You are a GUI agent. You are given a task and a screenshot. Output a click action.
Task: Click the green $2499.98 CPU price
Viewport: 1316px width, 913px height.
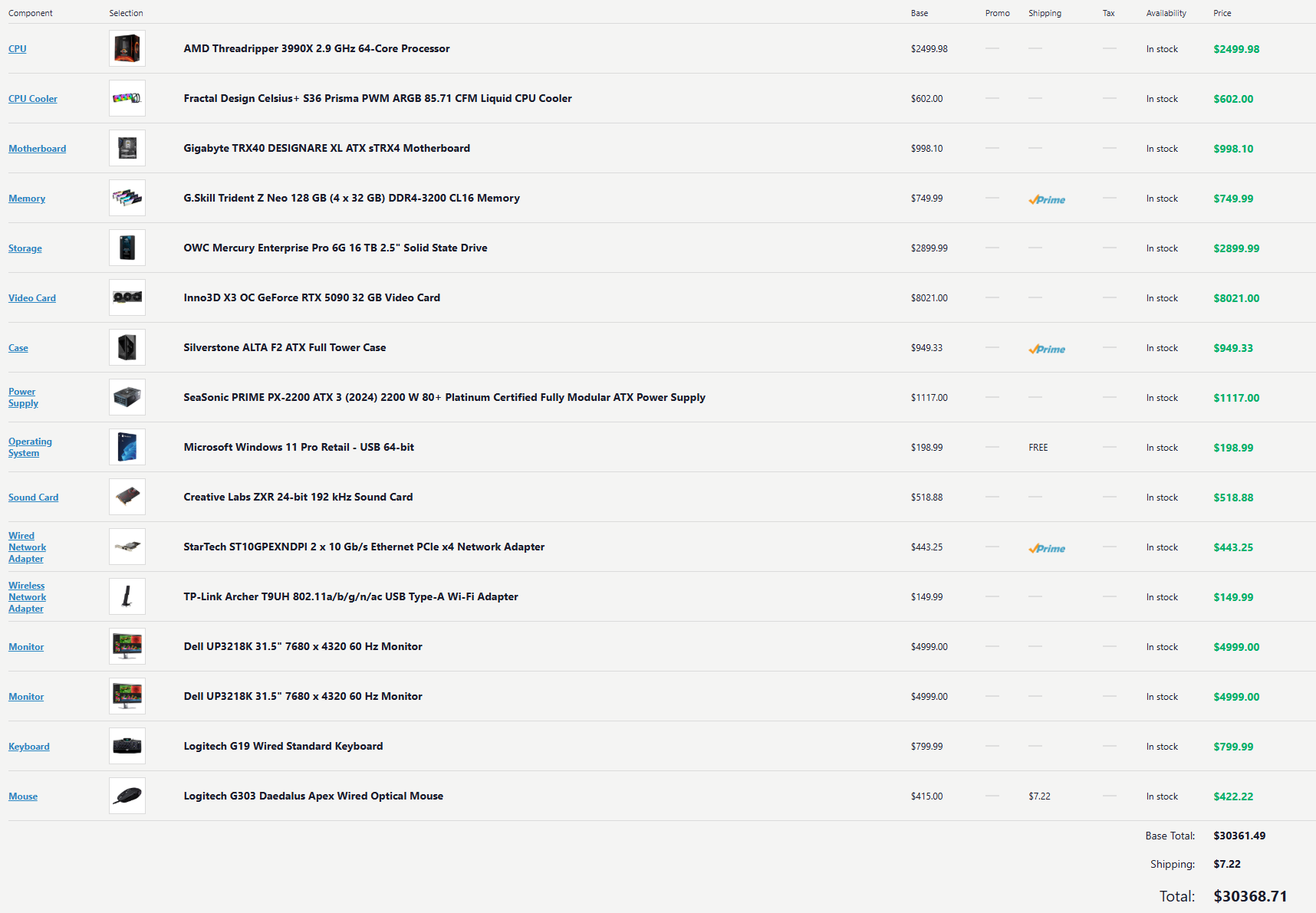point(1236,49)
